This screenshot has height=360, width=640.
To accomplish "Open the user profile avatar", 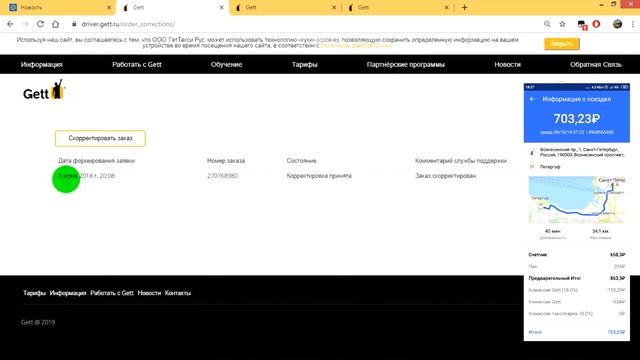I will (x=617, y=24).
